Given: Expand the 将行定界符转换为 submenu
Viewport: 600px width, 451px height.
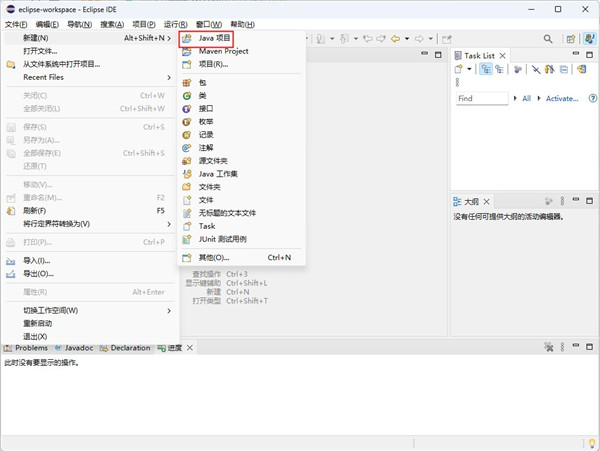Looking at the screenshot, I should pos(169,224).
